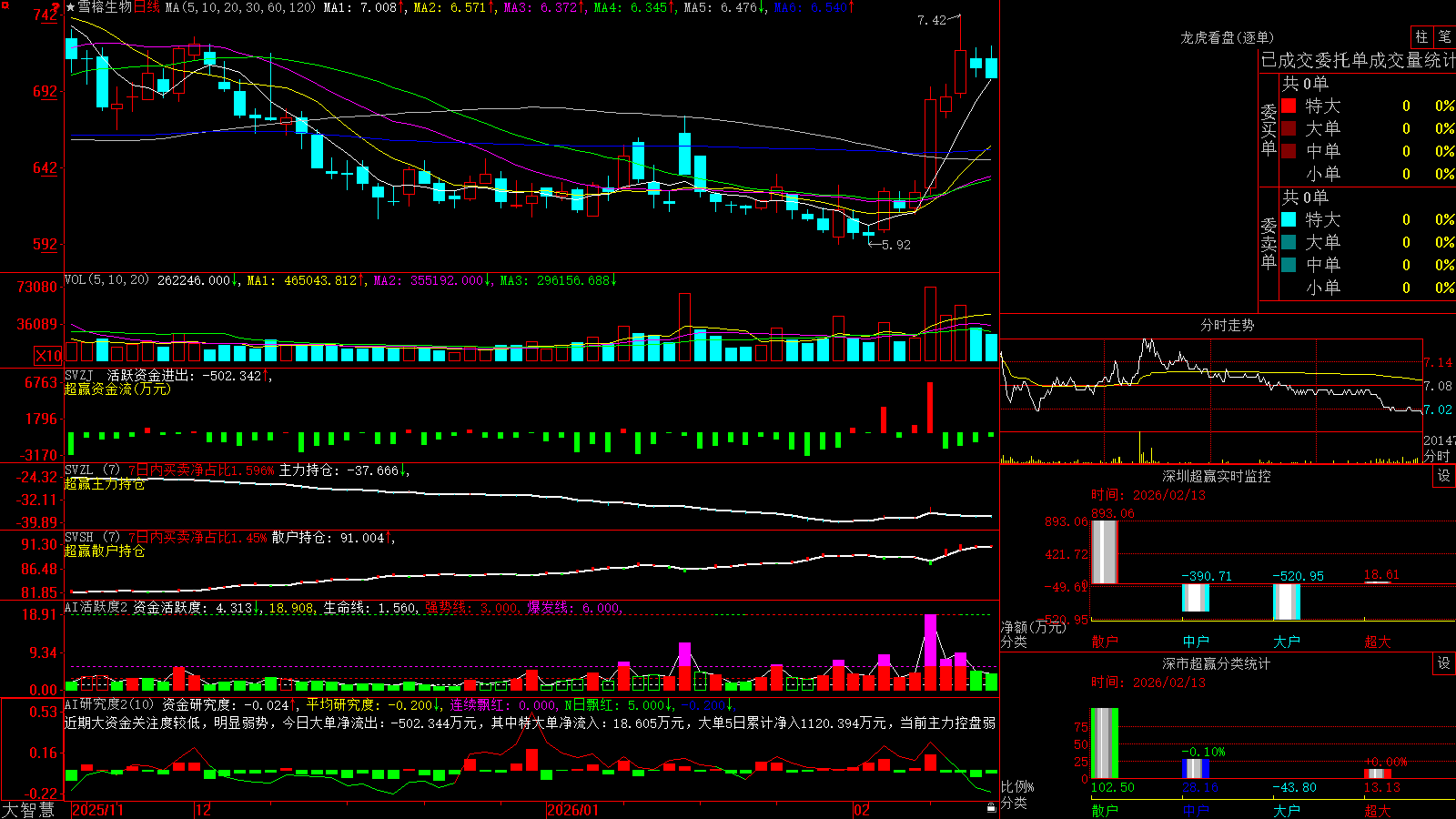This screenshot has height=819, width=1456.
Task: Click the 日线 period label beside stock name
Action: [x=147, y=7]
